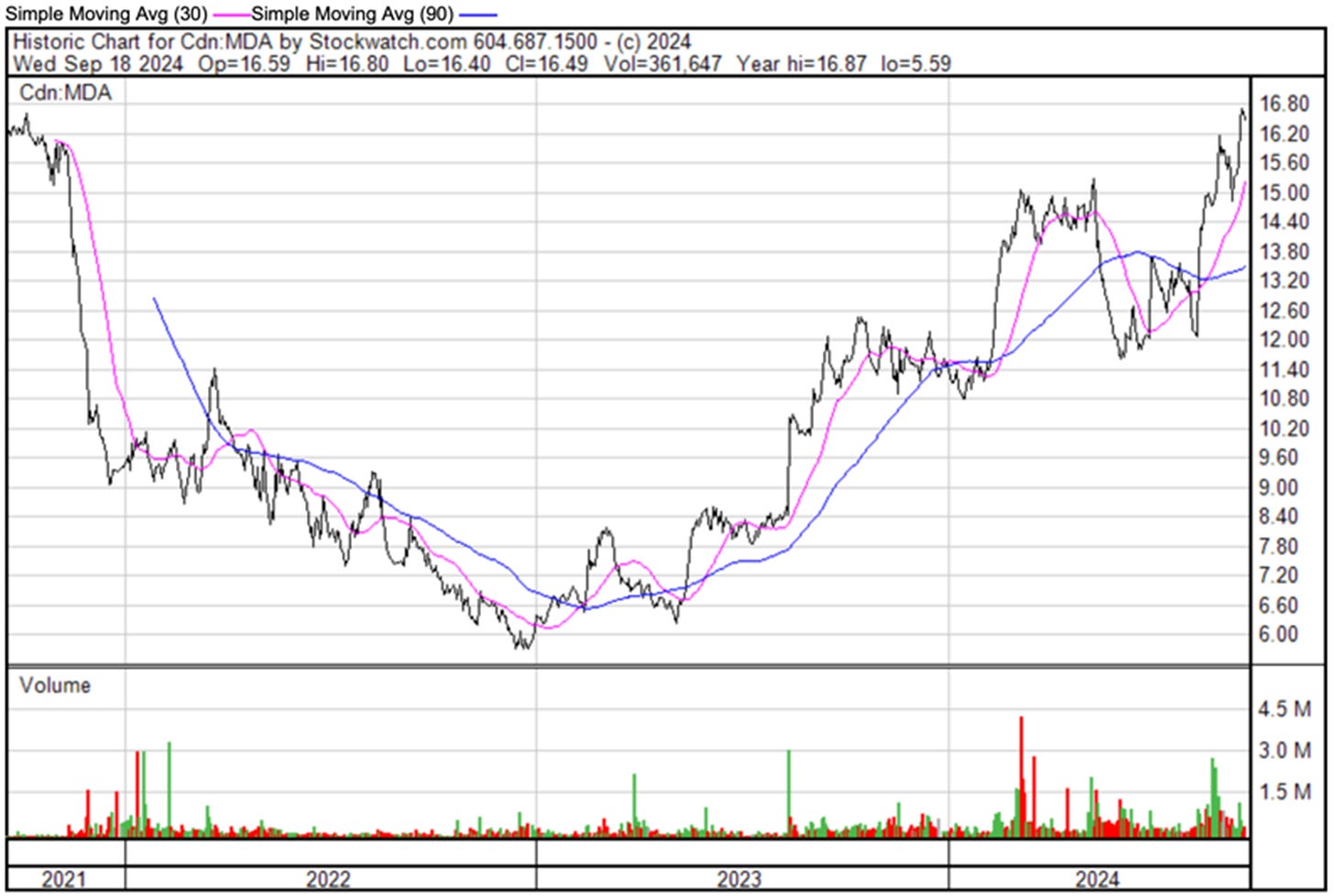Click the 15.00 price axis label
The image size is (1334, 896).
point(1284,192)
